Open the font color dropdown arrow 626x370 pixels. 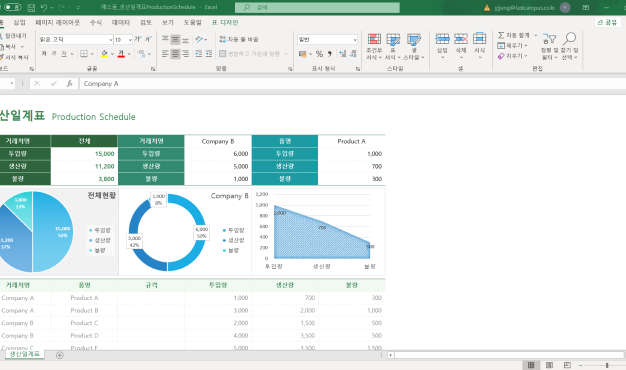129,54
